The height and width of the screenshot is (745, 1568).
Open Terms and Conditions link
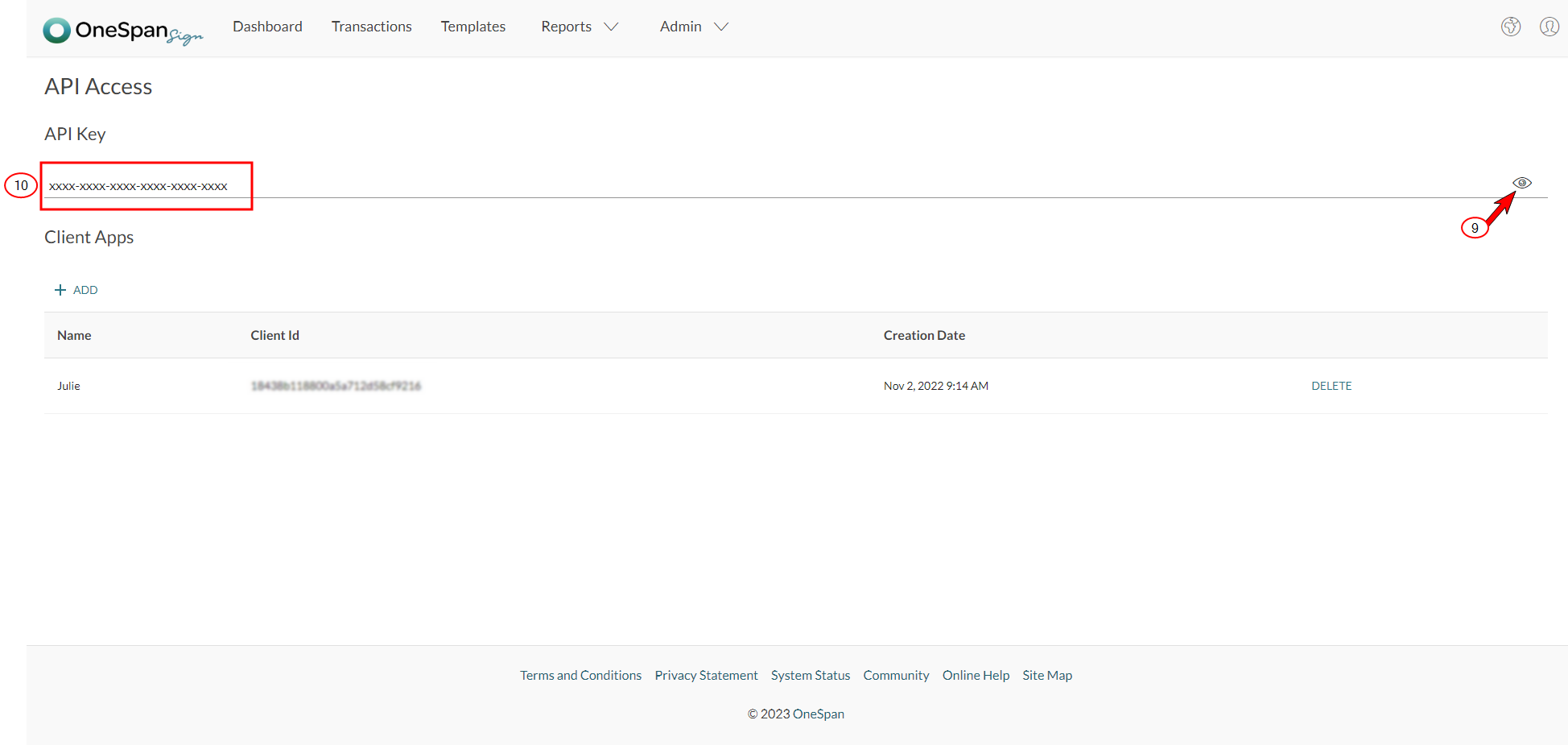(580, 675)
